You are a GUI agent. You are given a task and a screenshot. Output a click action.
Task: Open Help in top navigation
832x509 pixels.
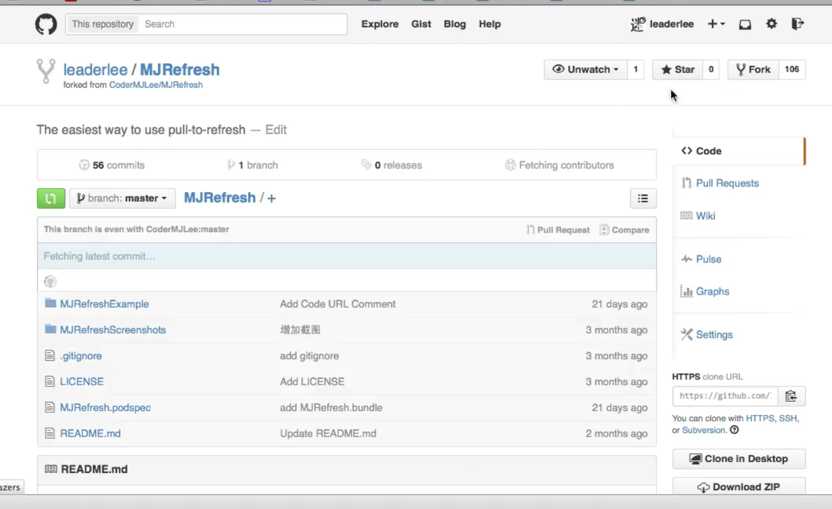coord(490,24)
